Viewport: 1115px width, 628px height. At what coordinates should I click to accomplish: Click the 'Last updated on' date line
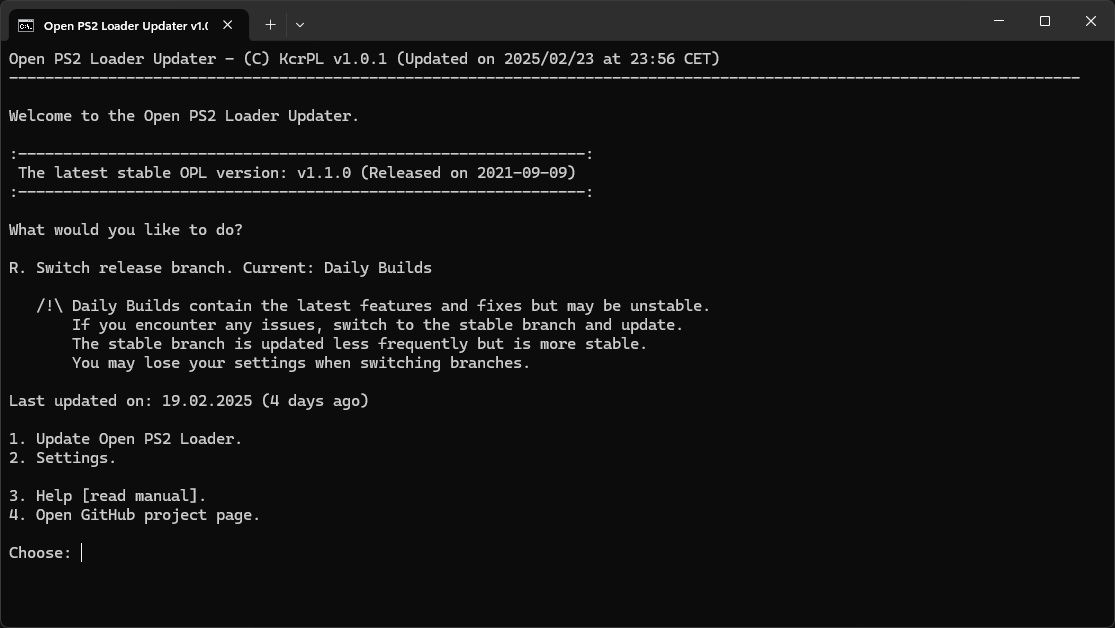pos(188,401)
